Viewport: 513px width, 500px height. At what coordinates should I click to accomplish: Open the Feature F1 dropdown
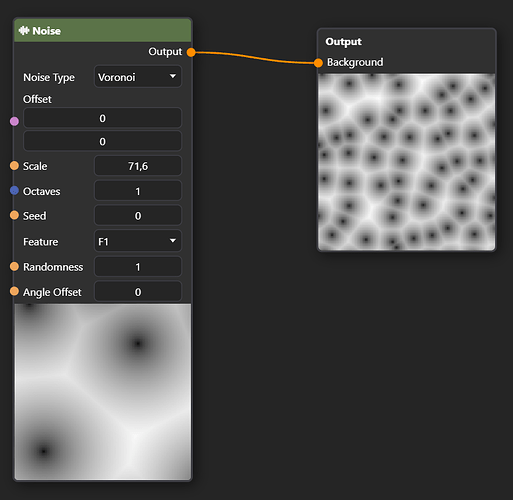(138, 241)
